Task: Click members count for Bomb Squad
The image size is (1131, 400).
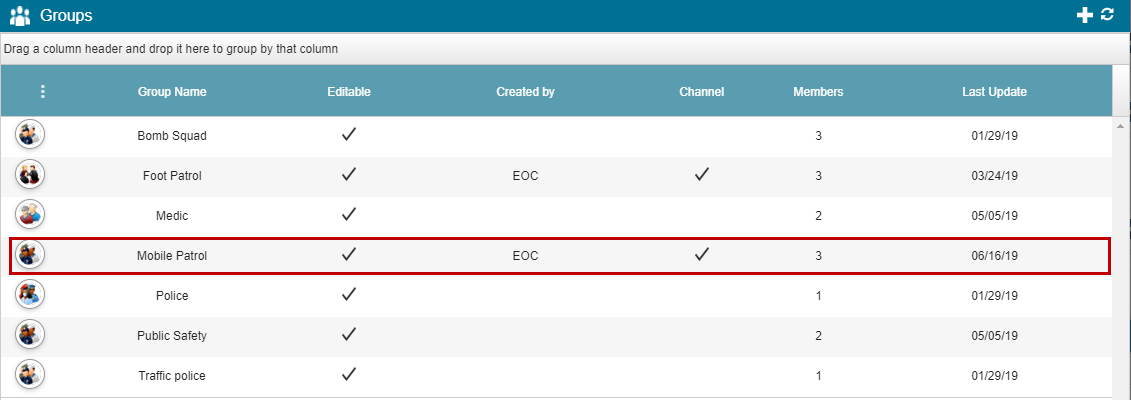Action: click(x=819, y=135)
